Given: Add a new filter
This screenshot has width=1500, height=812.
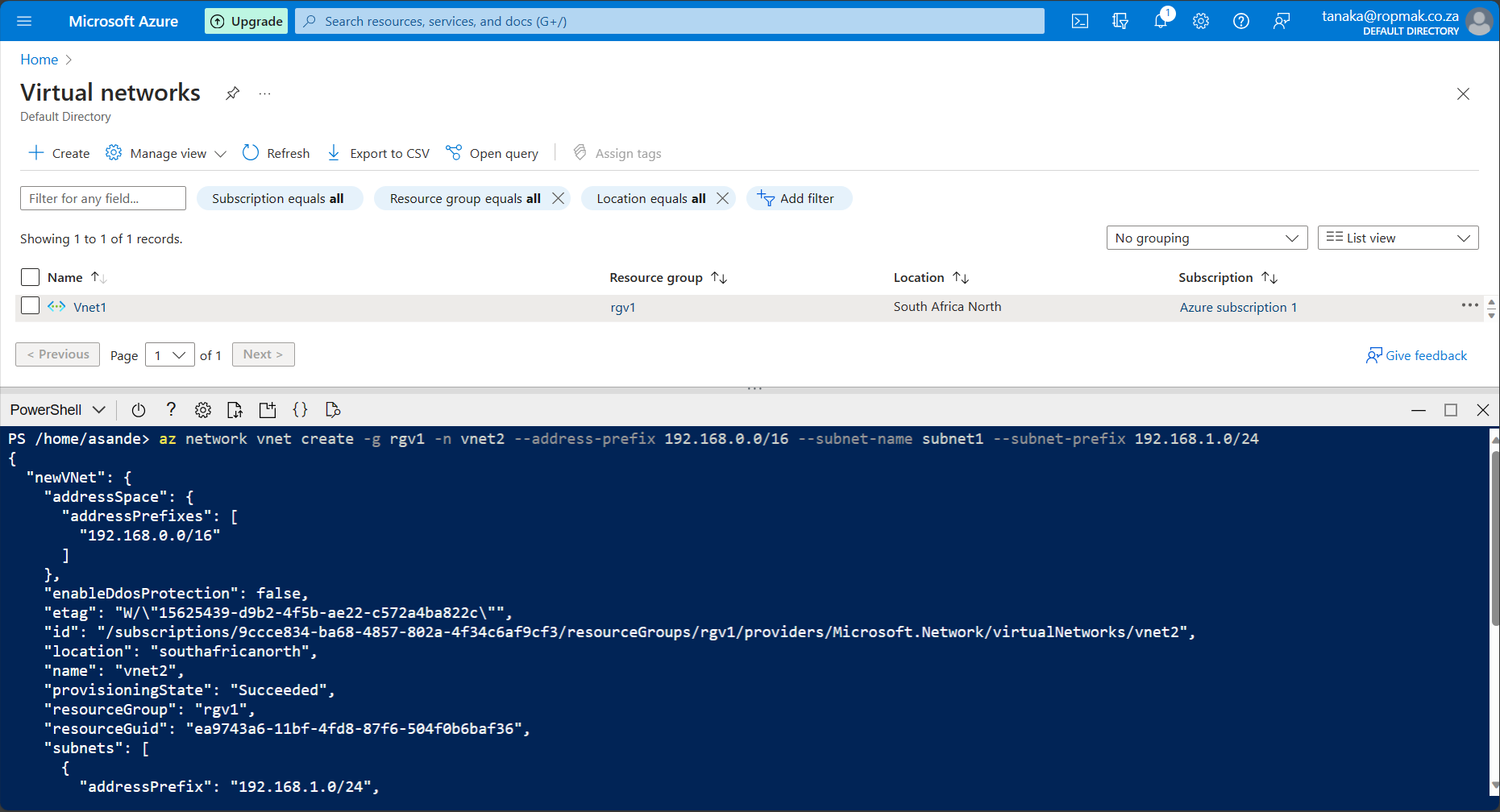Looking at the screenshot, I should (x=799, y=198).
